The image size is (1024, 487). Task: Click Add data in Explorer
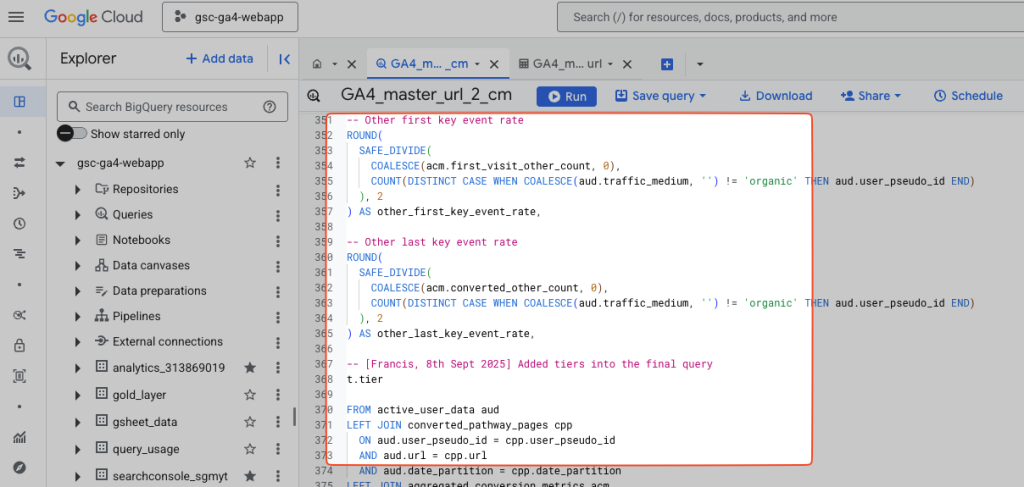[x=219, y=59]
